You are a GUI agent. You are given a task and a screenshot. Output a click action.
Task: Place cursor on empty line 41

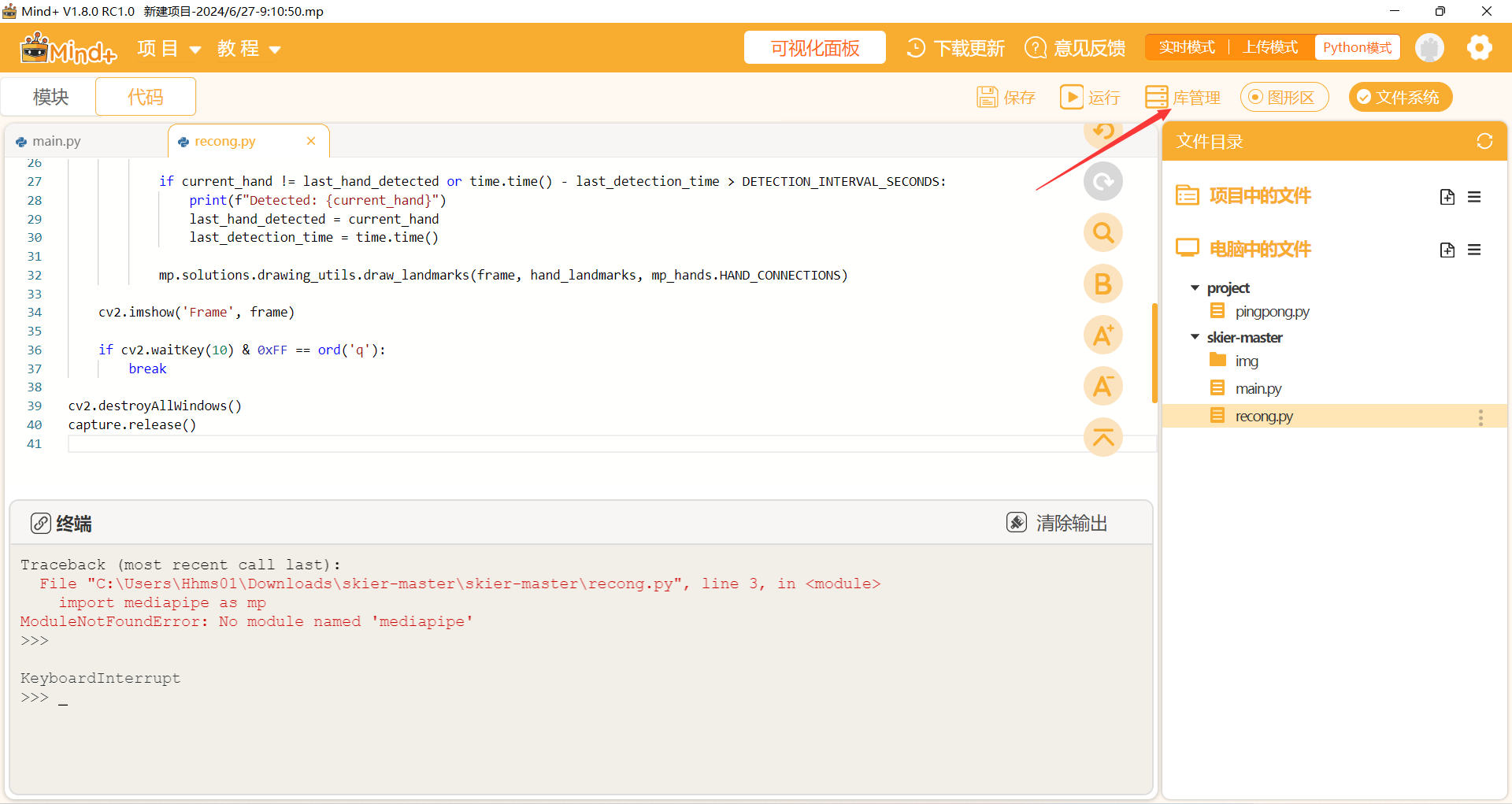[612, 444]
